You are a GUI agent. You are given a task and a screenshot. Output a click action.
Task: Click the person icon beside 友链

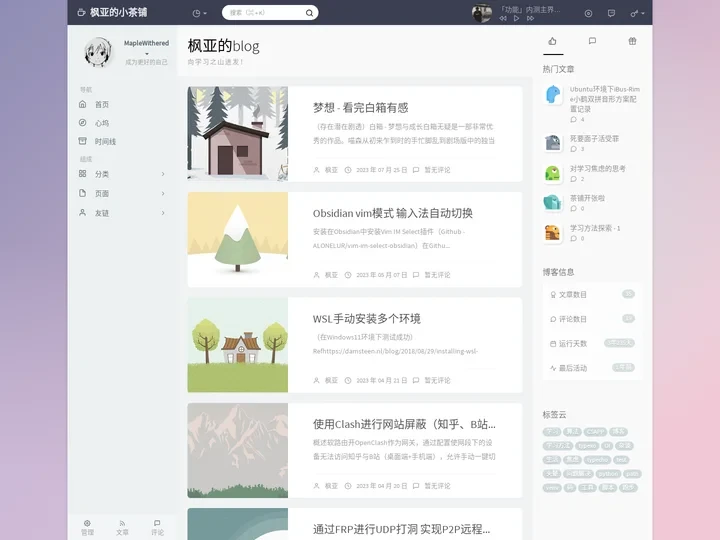[83, 213]
